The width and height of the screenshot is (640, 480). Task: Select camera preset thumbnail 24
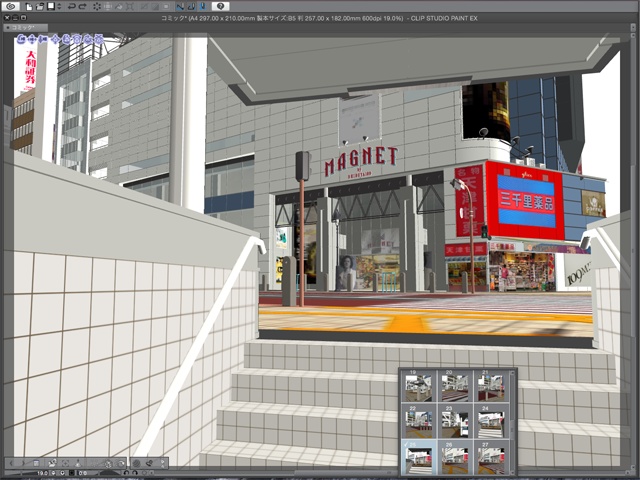click(x=491, y=421)
